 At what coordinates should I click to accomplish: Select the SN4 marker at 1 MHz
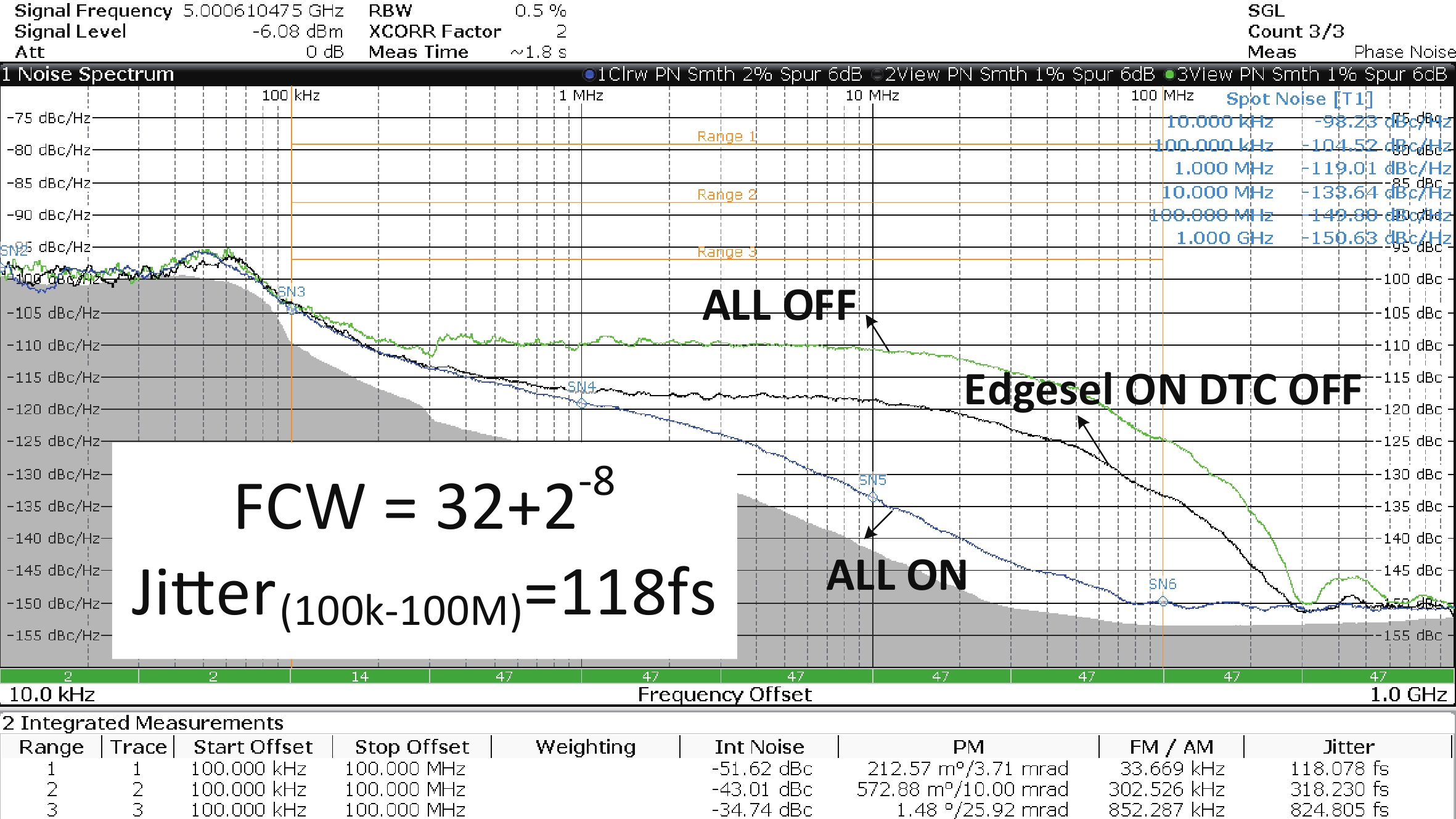click(581, 403)
